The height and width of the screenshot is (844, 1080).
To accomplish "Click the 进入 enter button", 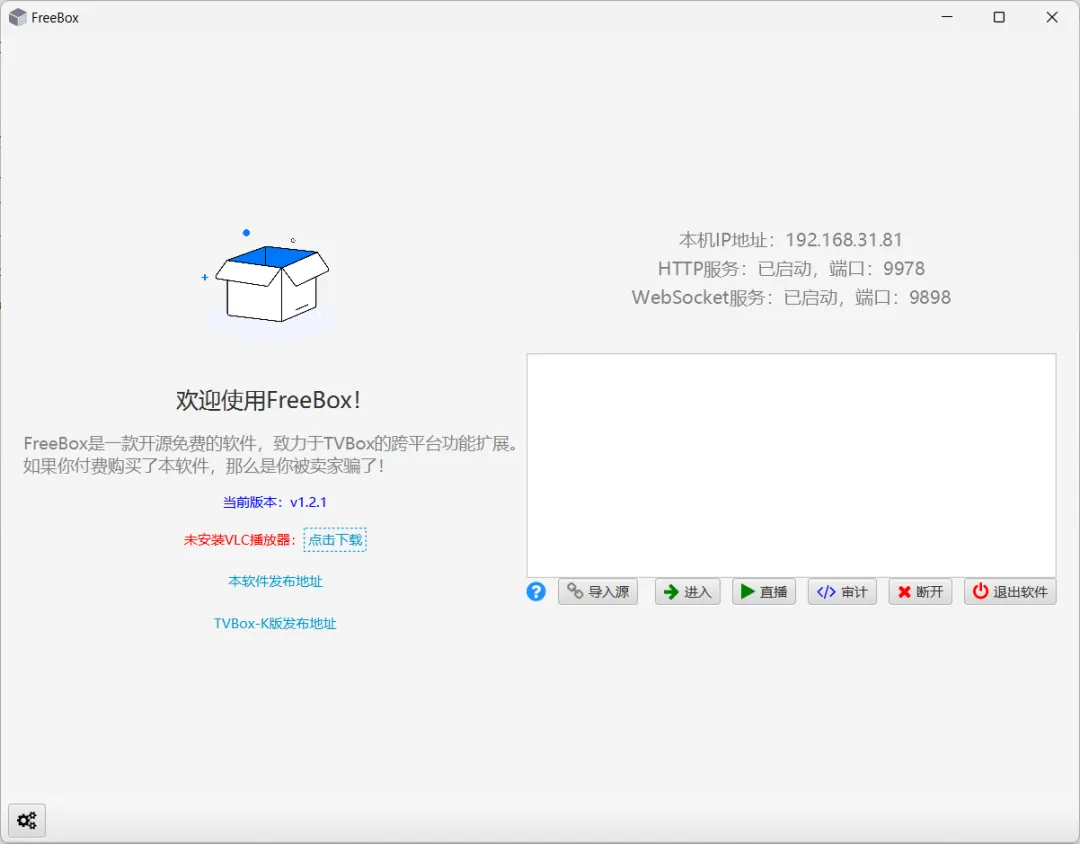I will [687, 592].
